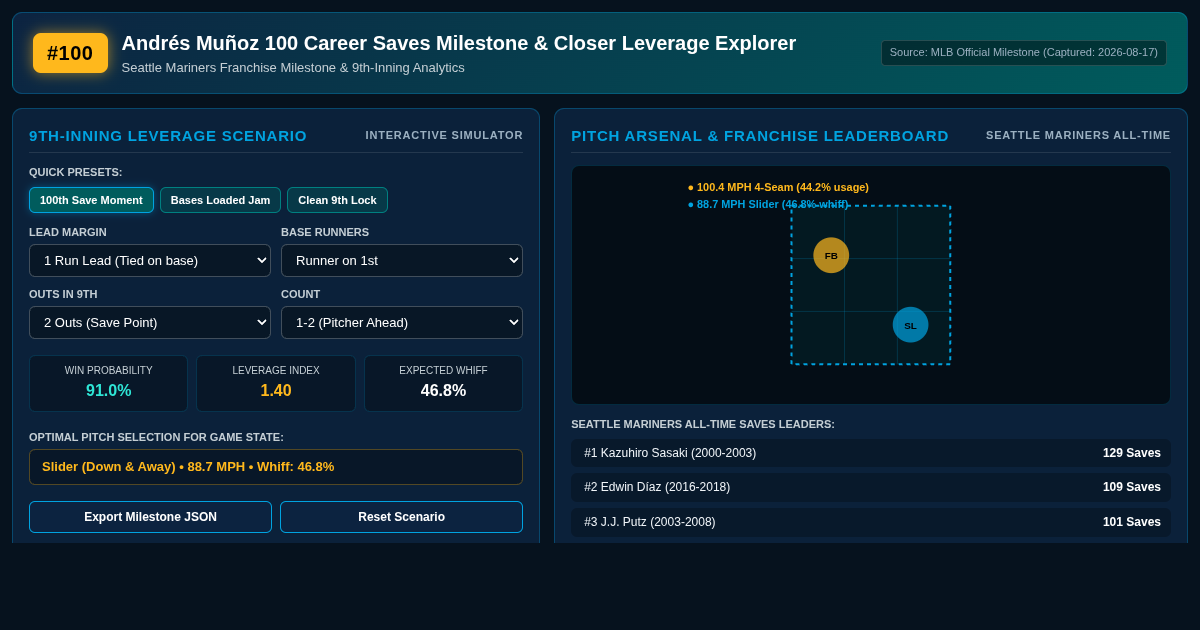Click the Leverage Index 1.40 card
The height and width of the screenshot is (630, 1200).
point(276,383)
